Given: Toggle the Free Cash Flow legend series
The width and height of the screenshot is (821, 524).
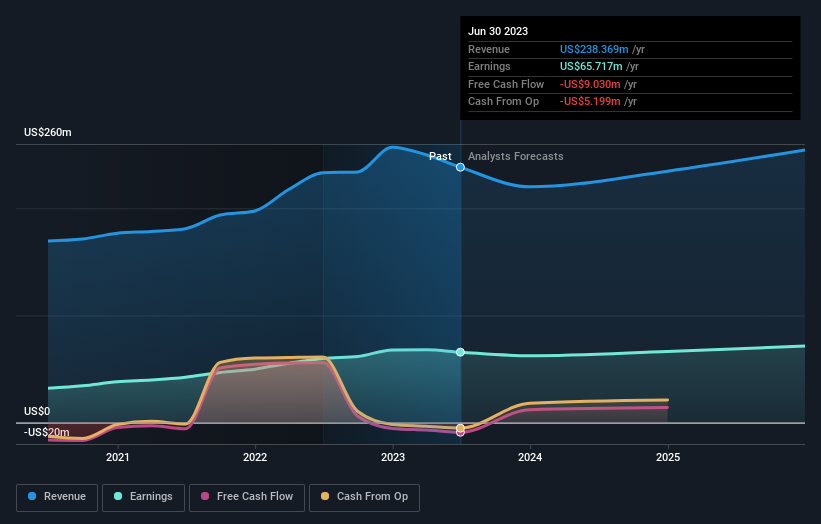Looking at the screenshot, I should 247,497.
